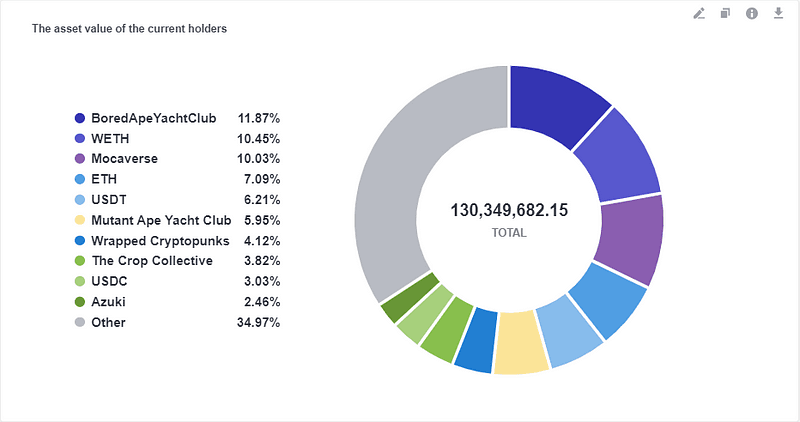800x422 pixels.
Task: Click the USDT legend color dot
Action: click(80, 200)
